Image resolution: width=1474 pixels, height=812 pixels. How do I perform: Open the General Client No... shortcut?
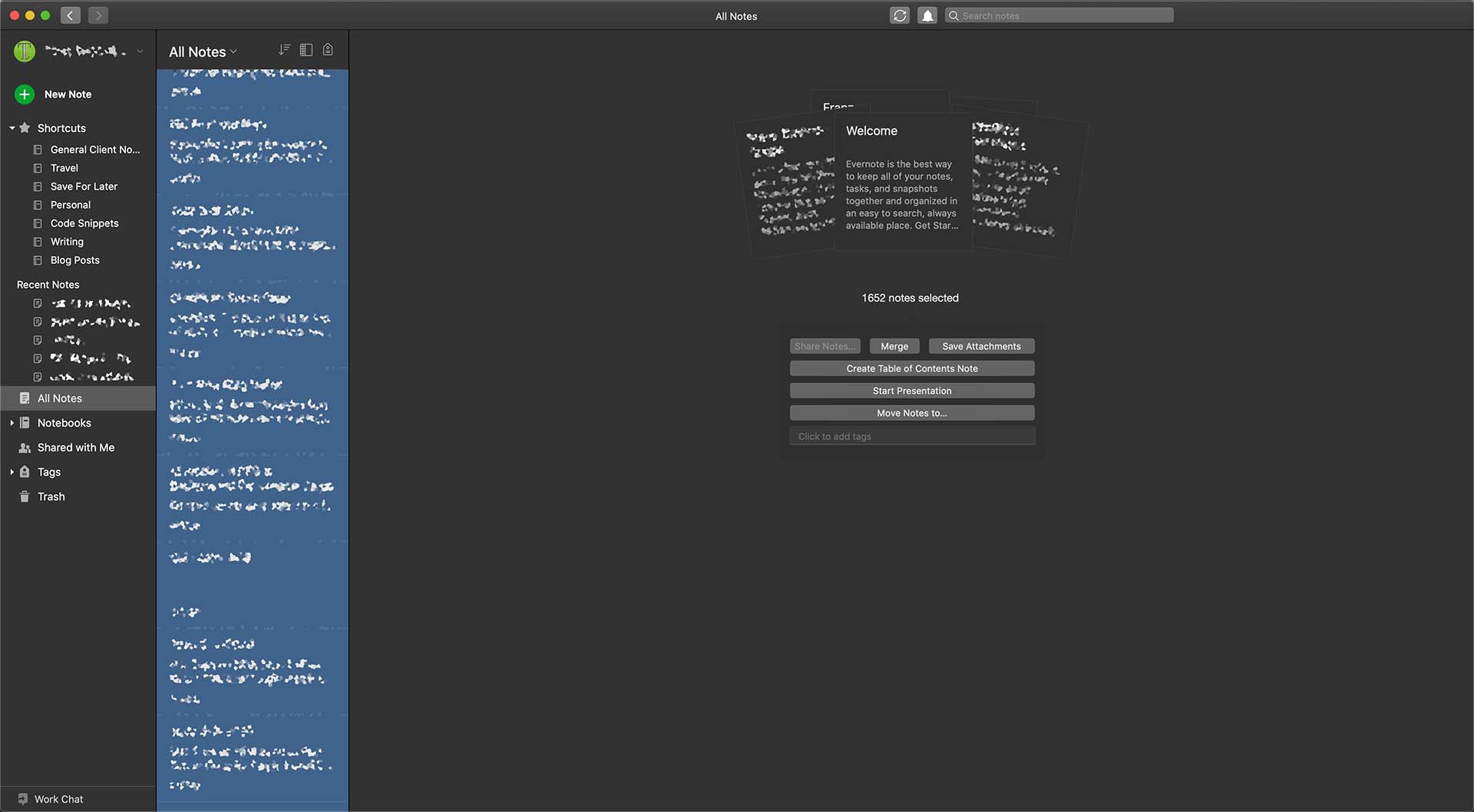point(95,150)
